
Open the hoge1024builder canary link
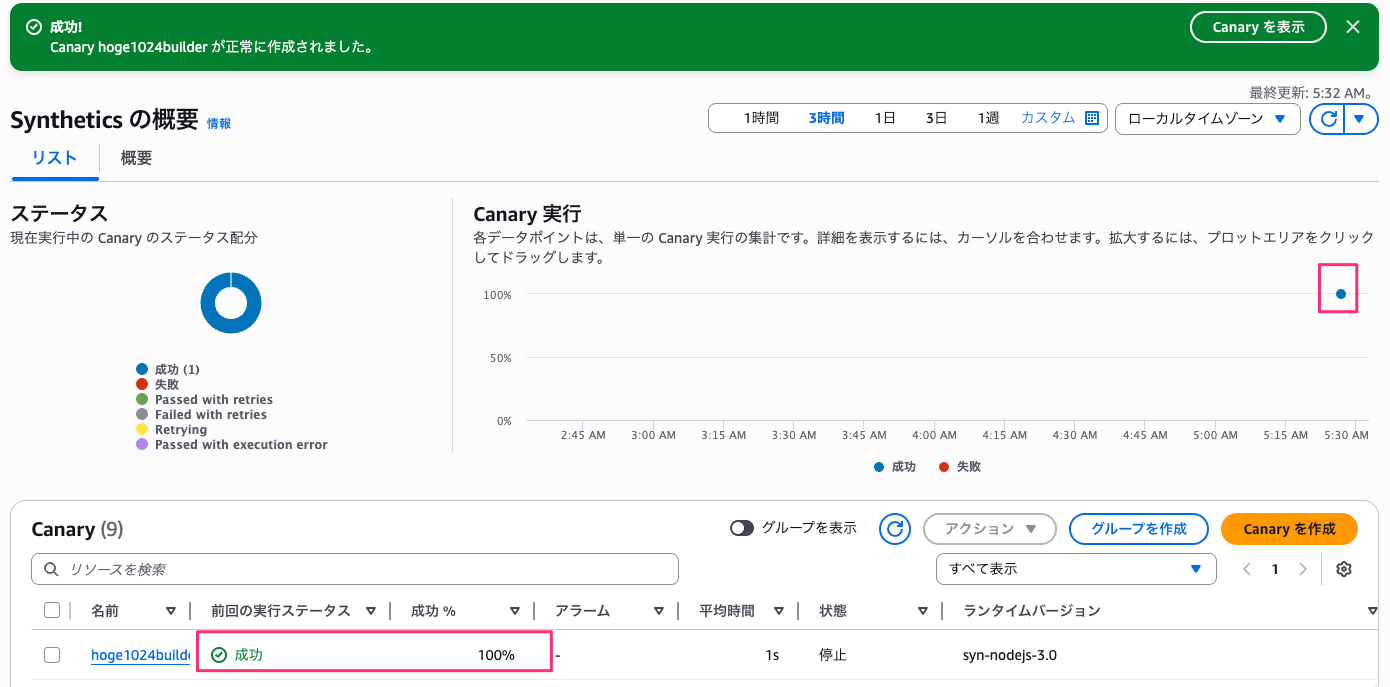click(140, 655)
